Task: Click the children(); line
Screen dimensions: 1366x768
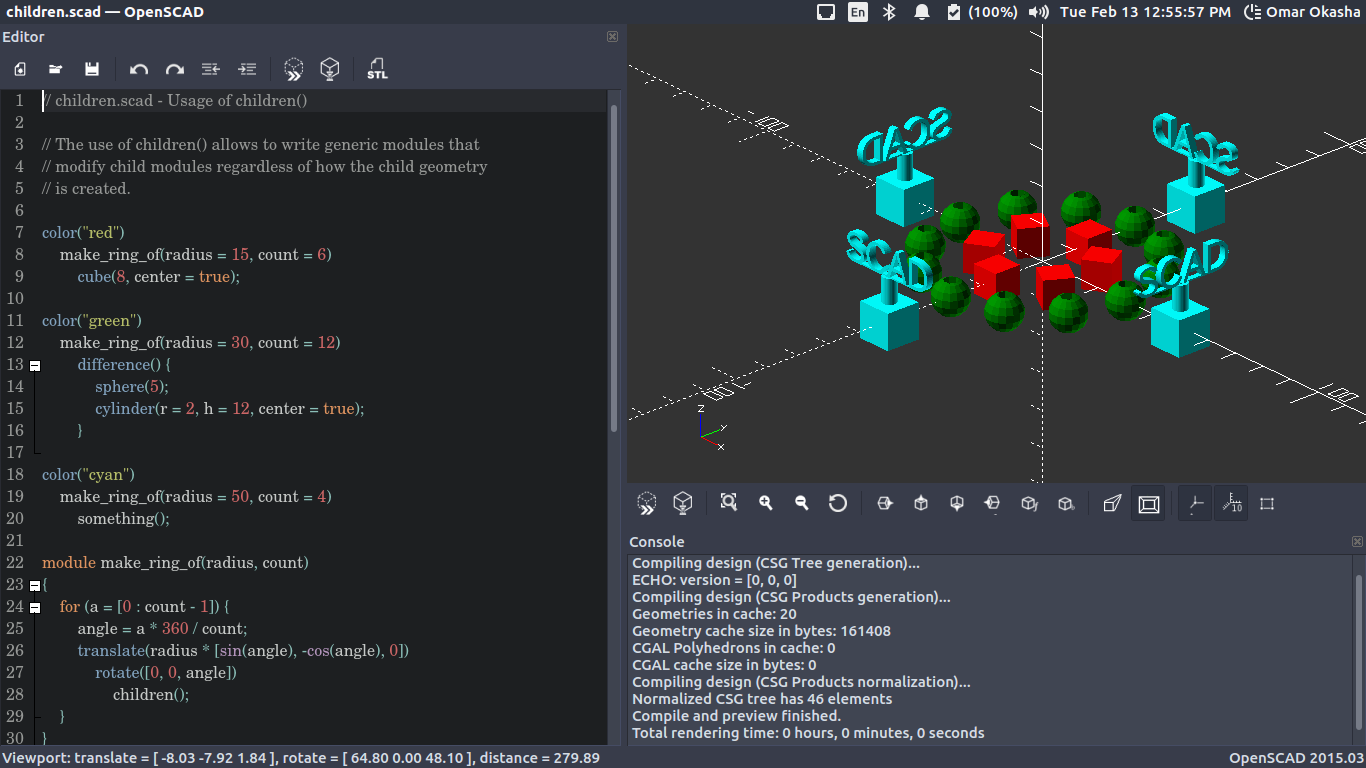Action: [x=151, y=695]
